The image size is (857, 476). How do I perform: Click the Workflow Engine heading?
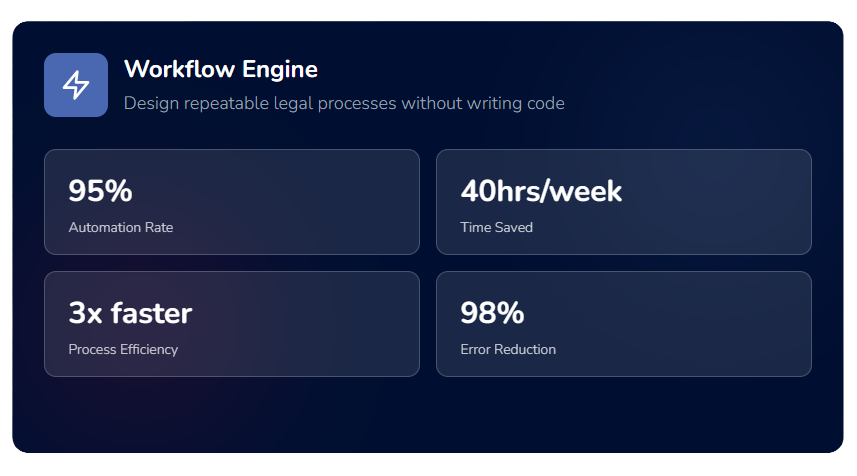(221, 70)
